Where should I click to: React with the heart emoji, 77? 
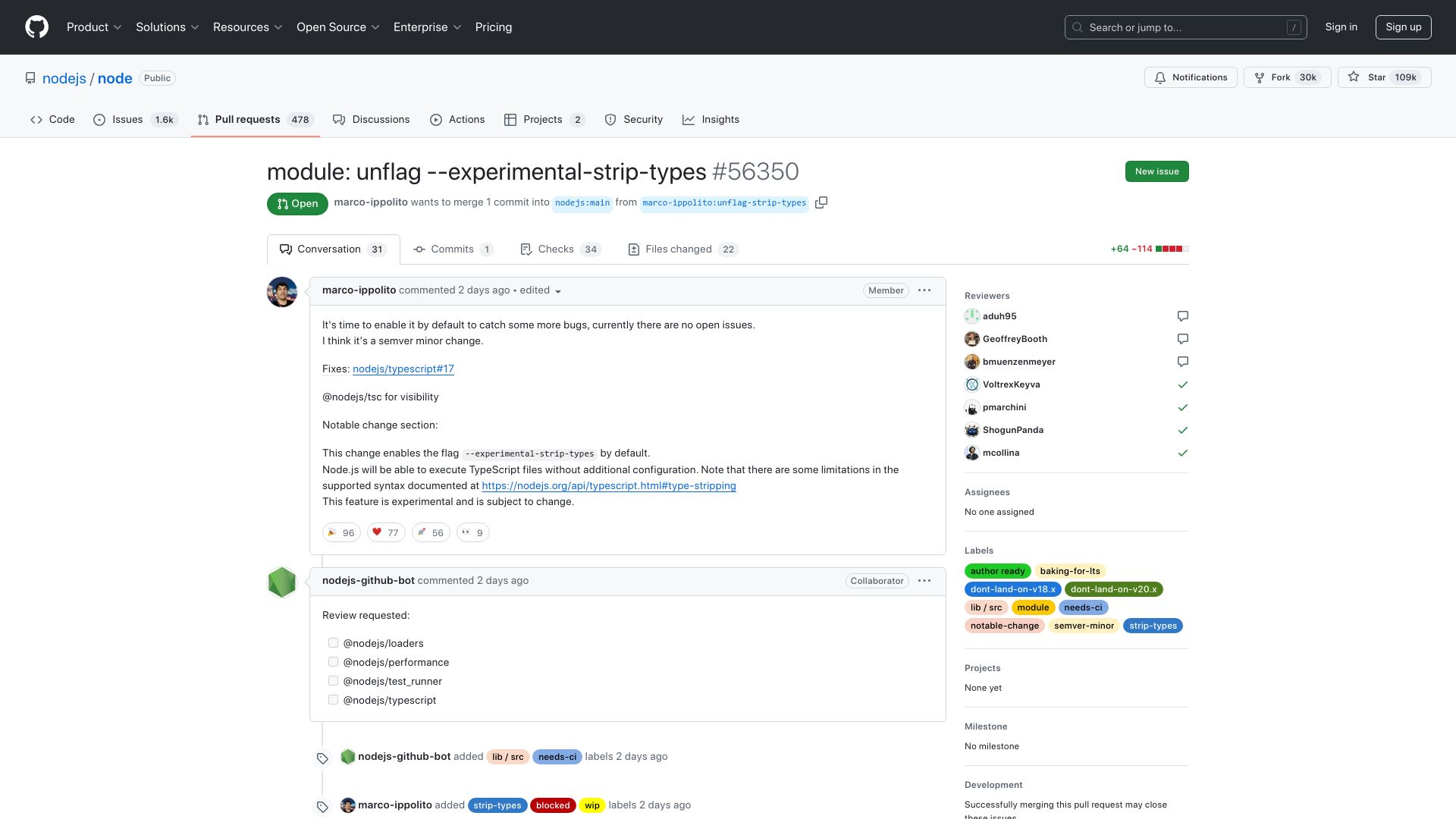[x=386, y=532]
